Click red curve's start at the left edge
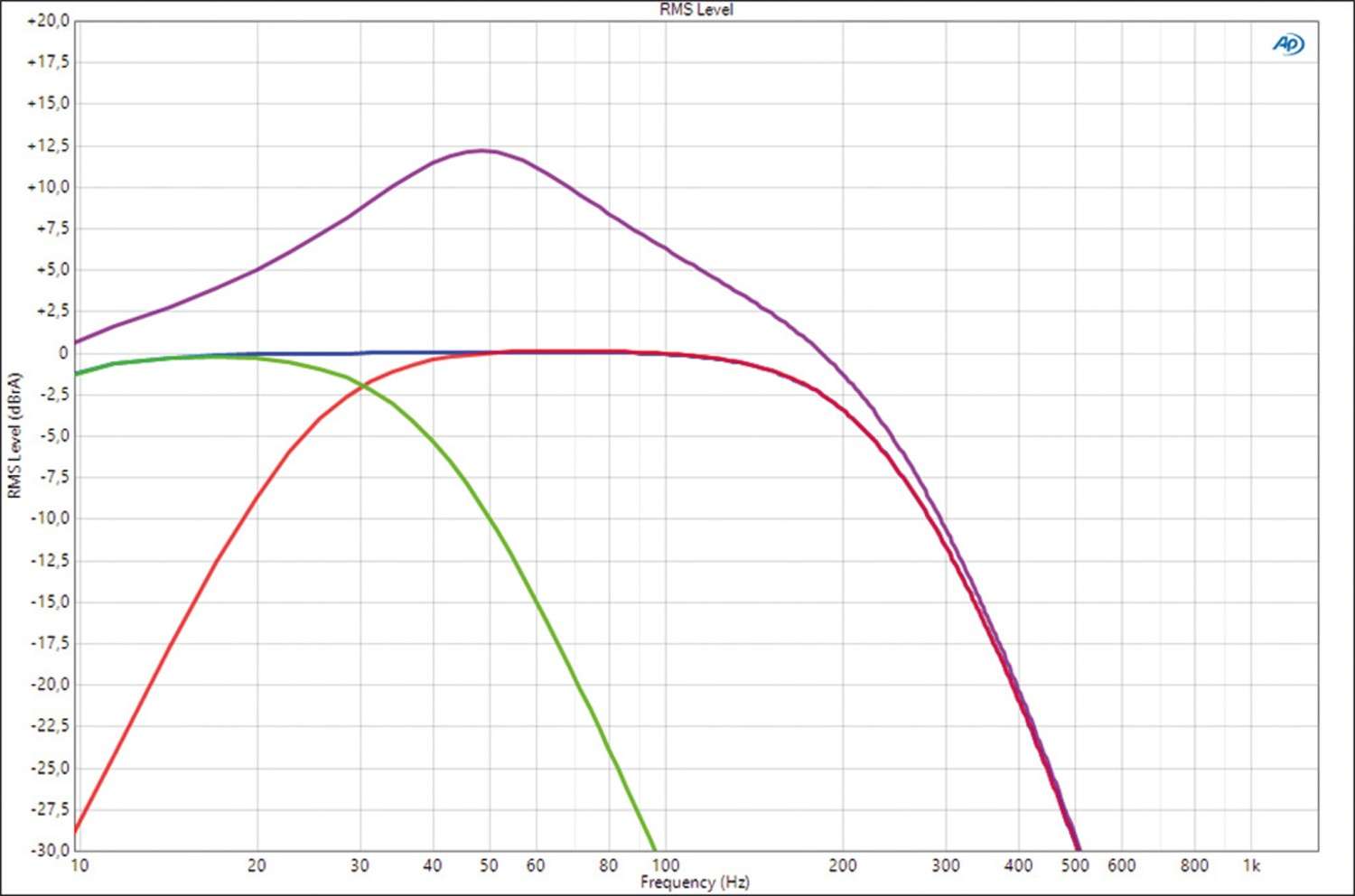Screen dimensions: 1355x896 pyautogui.click(x=77, y=828)
